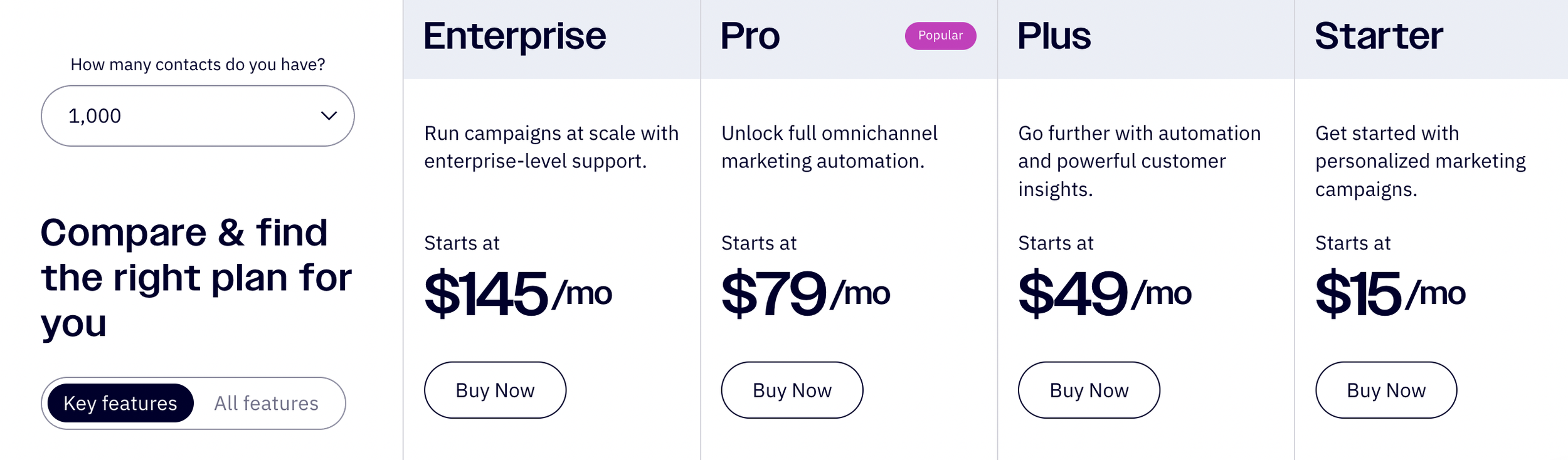Screen dimensions: 1568x460
Task: Click the 1,000 value in contacts selector
Action: [95, 116]
